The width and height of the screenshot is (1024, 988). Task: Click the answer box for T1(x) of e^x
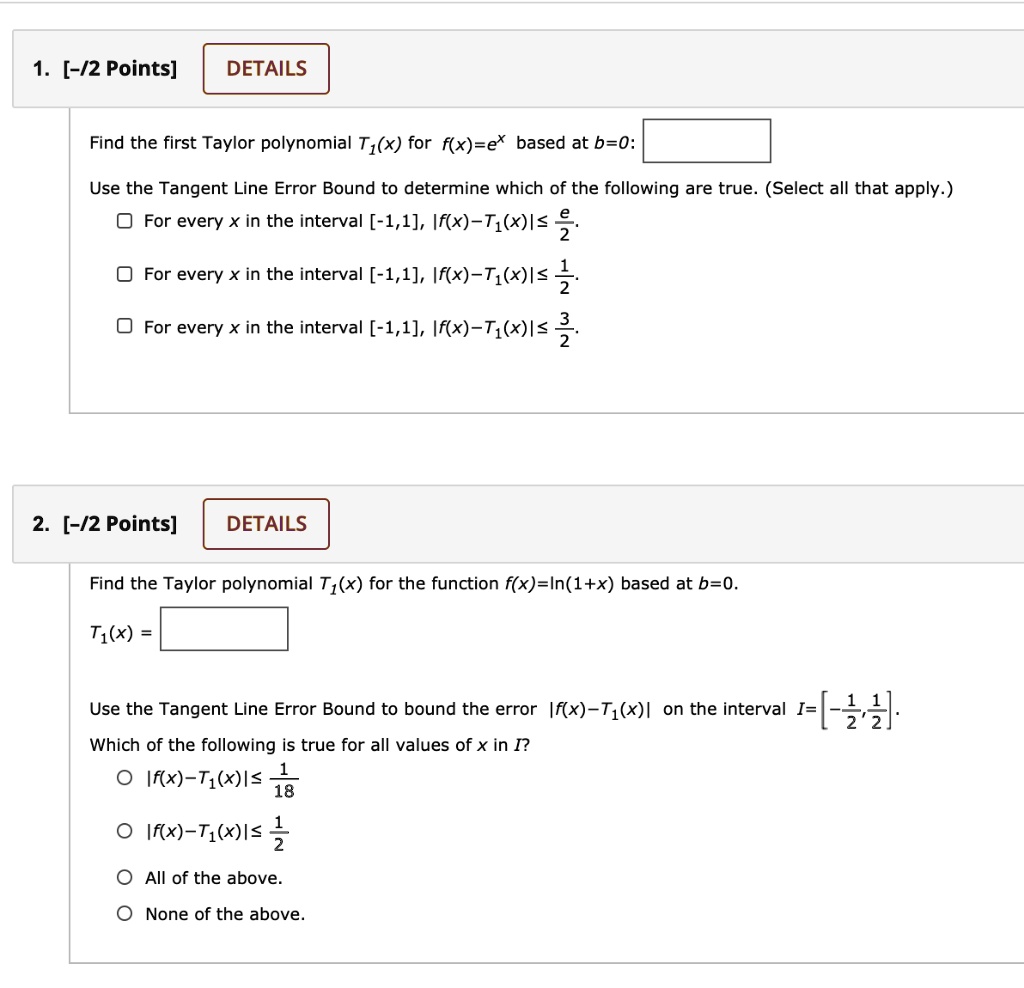point(707,140)
